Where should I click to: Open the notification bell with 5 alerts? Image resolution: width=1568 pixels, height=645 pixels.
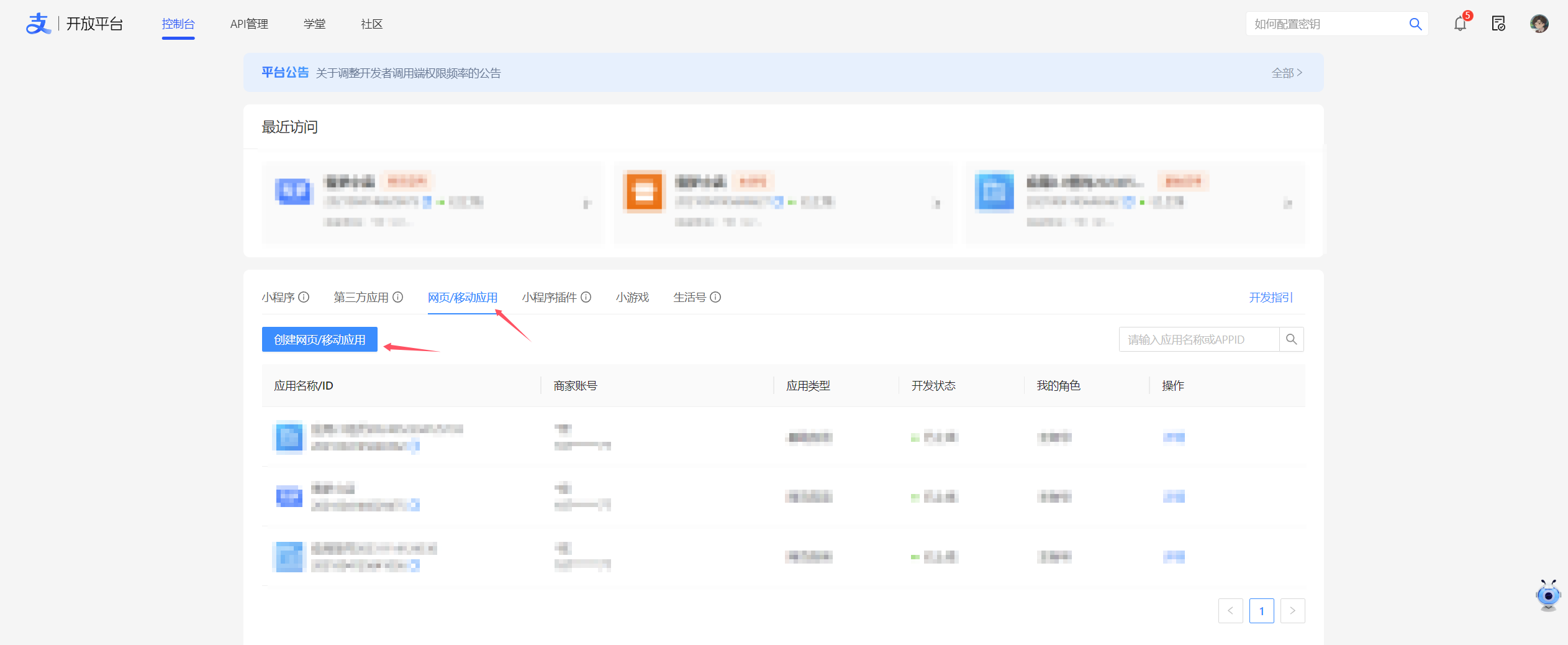click(1459, 24)
